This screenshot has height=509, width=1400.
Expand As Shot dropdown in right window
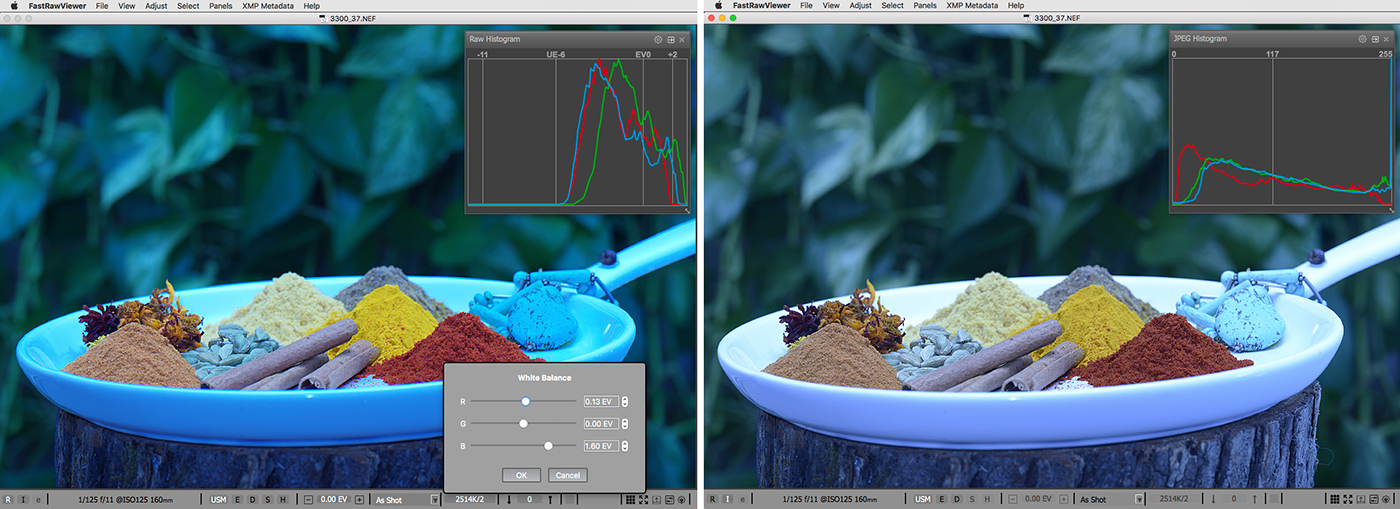[x=1139, y=499]
